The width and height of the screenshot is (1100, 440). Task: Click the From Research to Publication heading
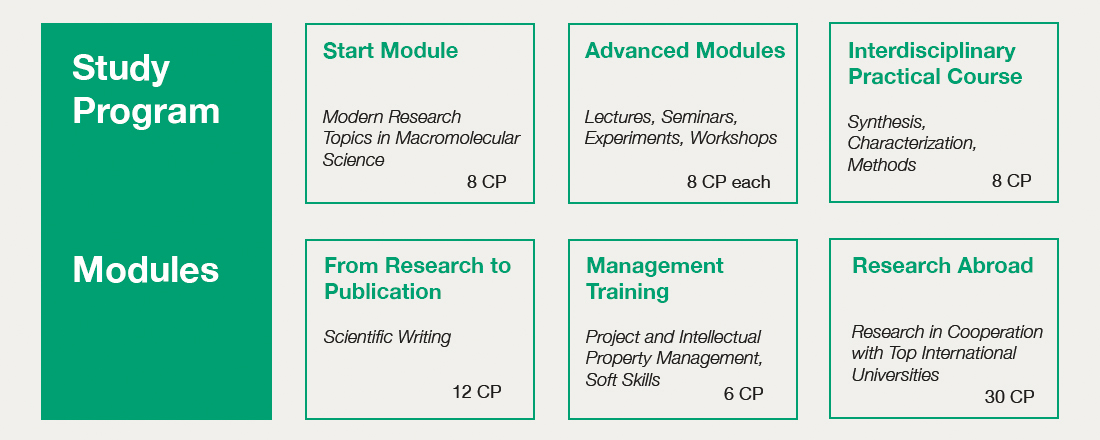pos(417,278)
